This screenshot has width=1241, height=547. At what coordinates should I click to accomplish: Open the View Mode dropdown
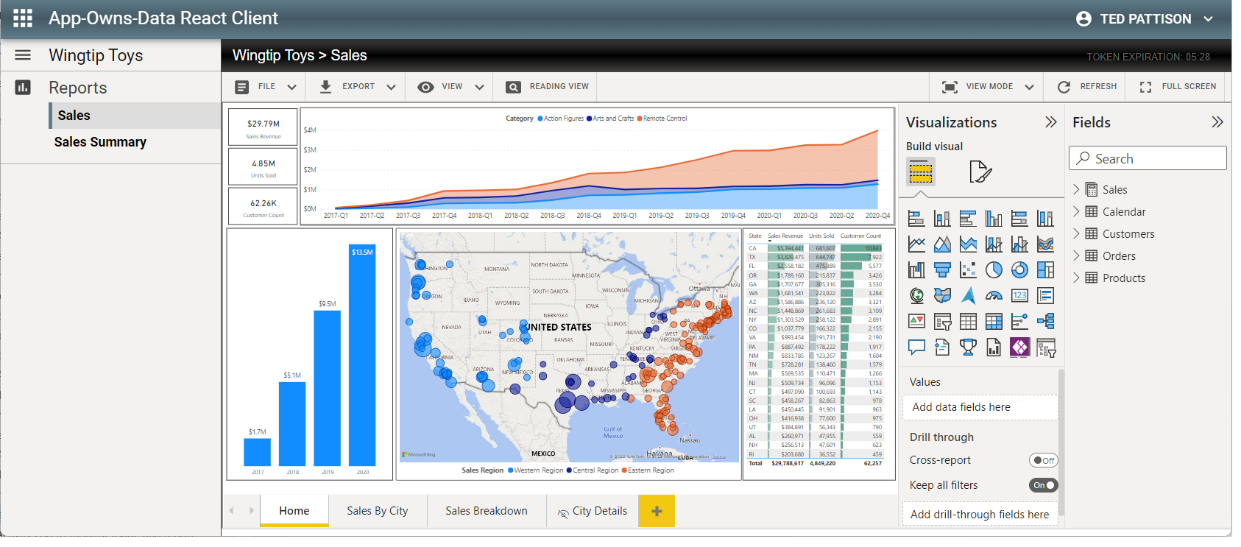coord(988,87)
